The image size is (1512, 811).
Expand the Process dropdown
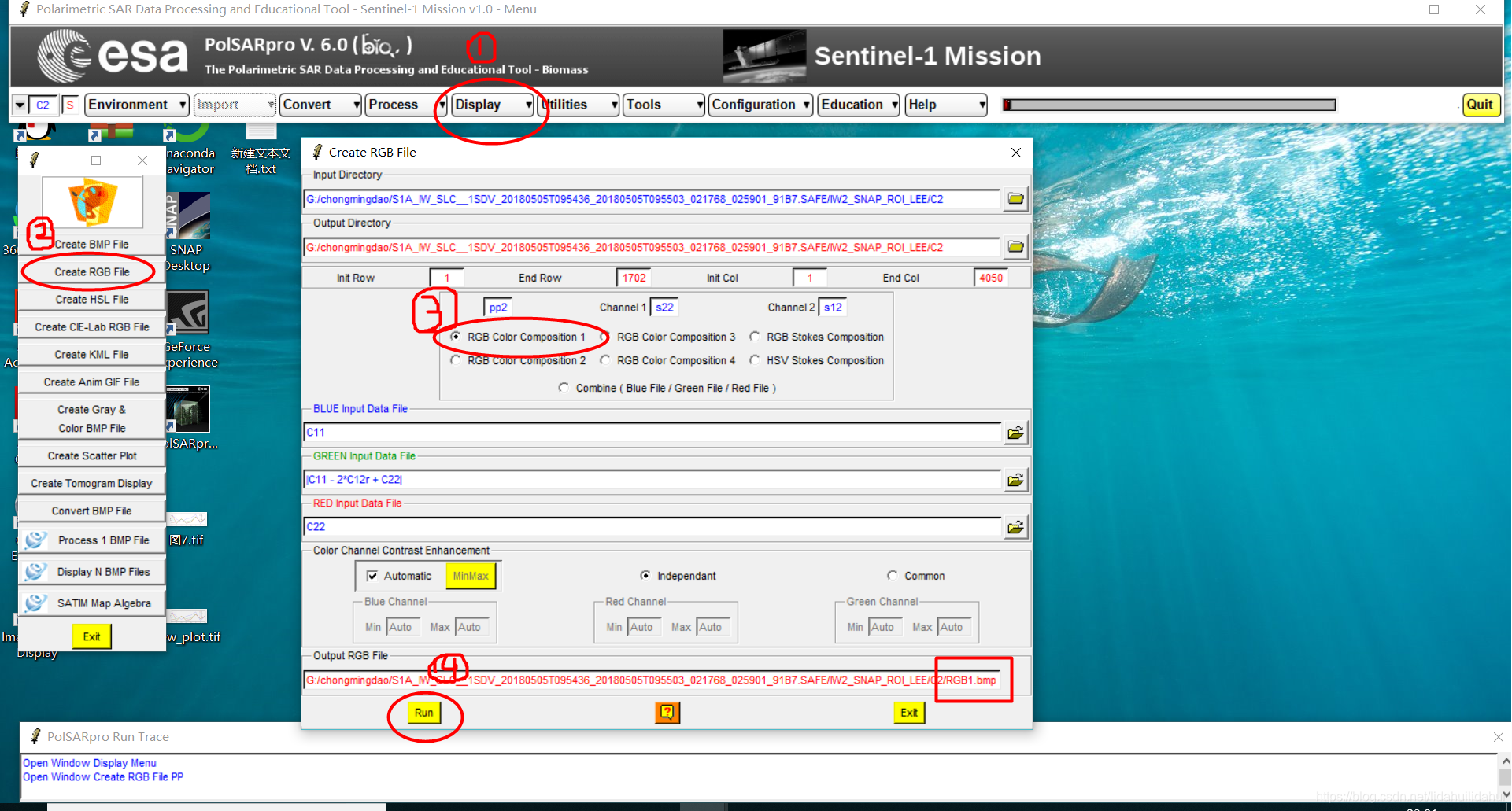(x=406, y=105)
